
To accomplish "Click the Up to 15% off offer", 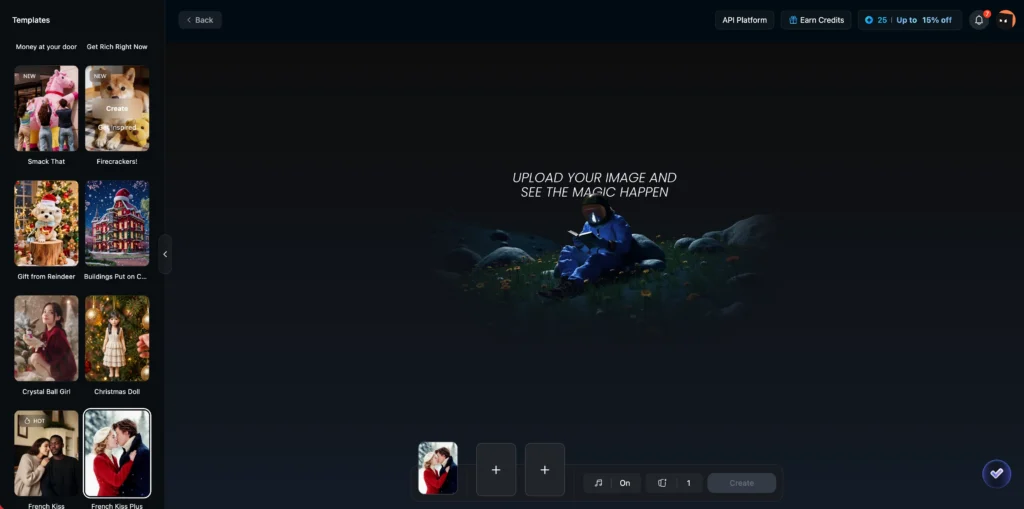I will 923,20.
